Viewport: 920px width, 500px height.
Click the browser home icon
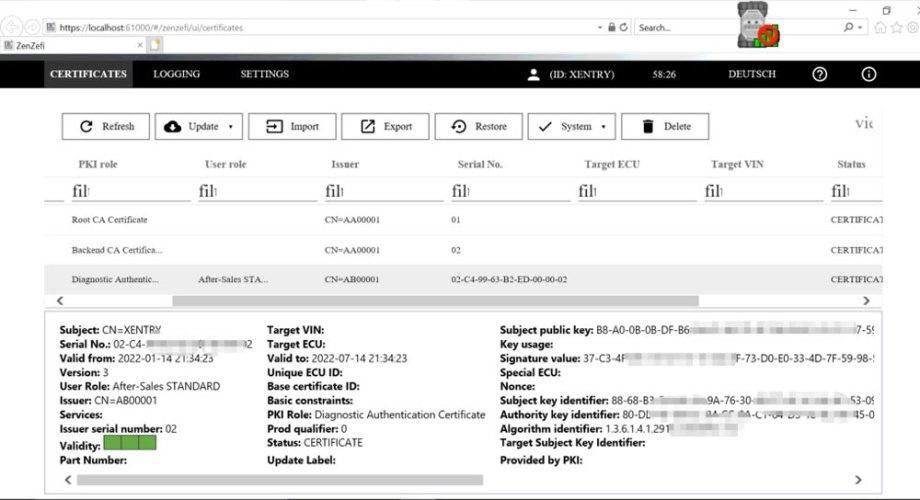tap(880, 27)
